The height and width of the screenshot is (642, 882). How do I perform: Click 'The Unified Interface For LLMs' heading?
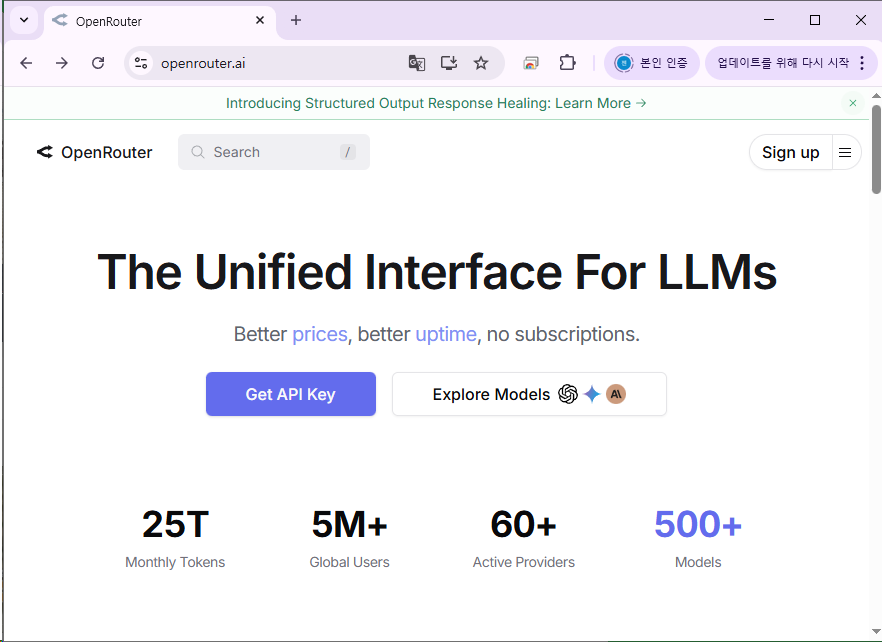[437, 272]
